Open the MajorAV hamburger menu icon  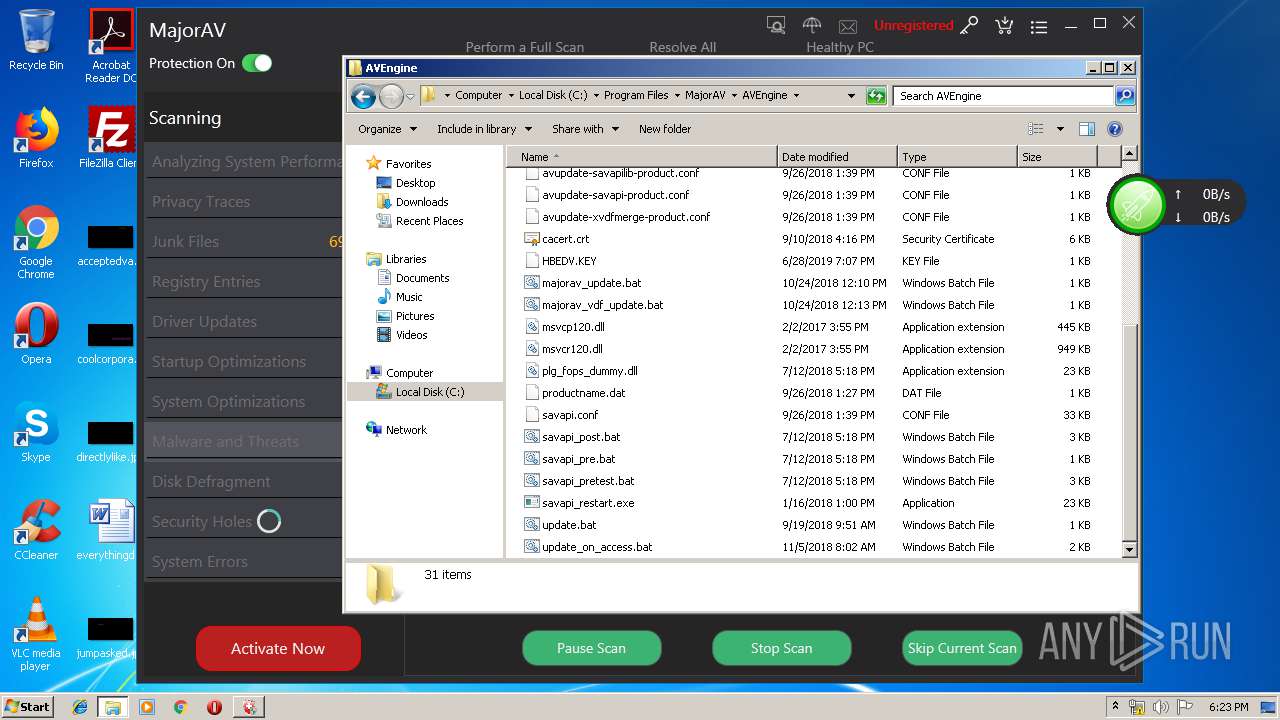click(1039, 26)
